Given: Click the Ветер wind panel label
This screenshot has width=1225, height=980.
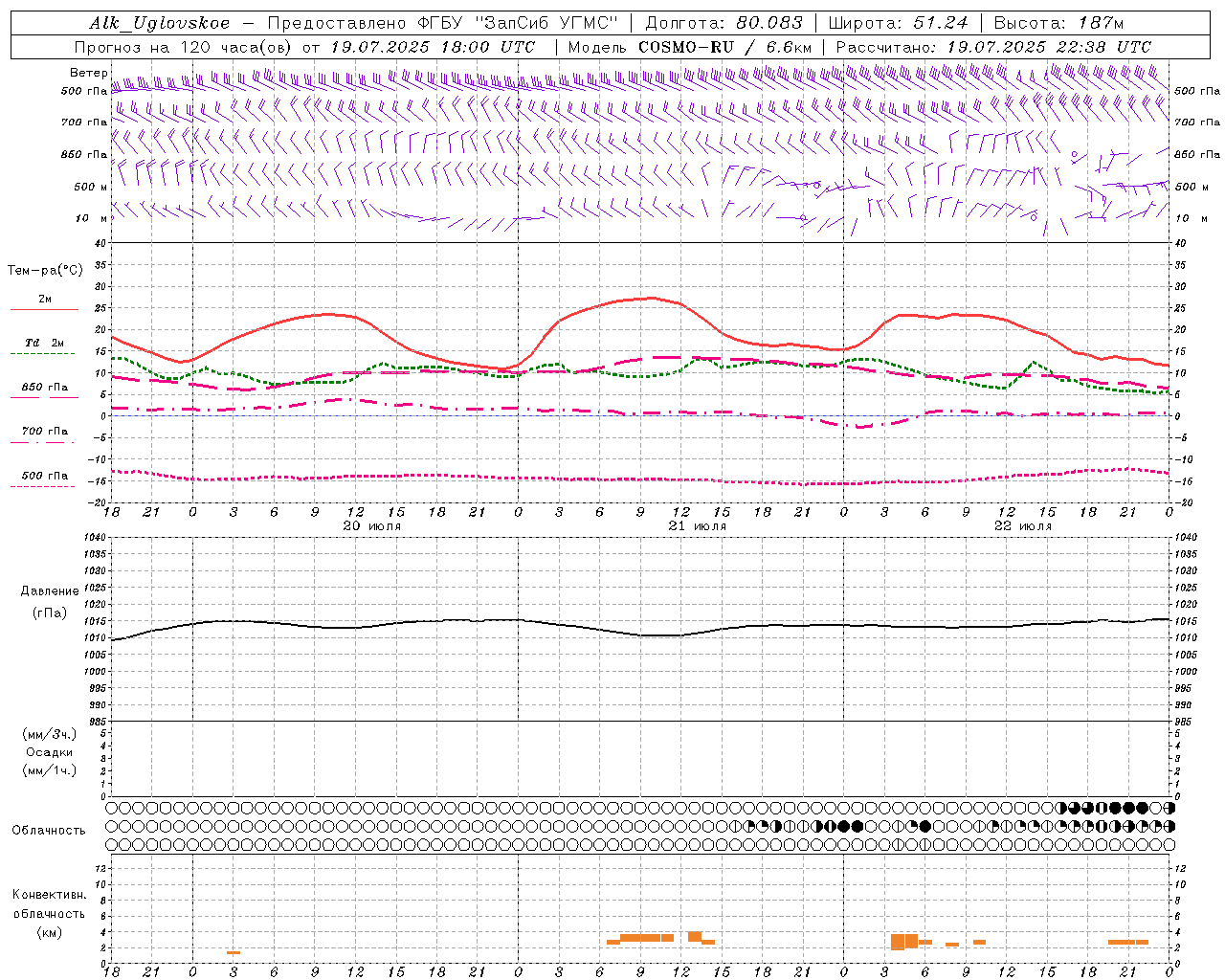Looking at the screenshot, I should pyautogui.click(x=89, y=73).
